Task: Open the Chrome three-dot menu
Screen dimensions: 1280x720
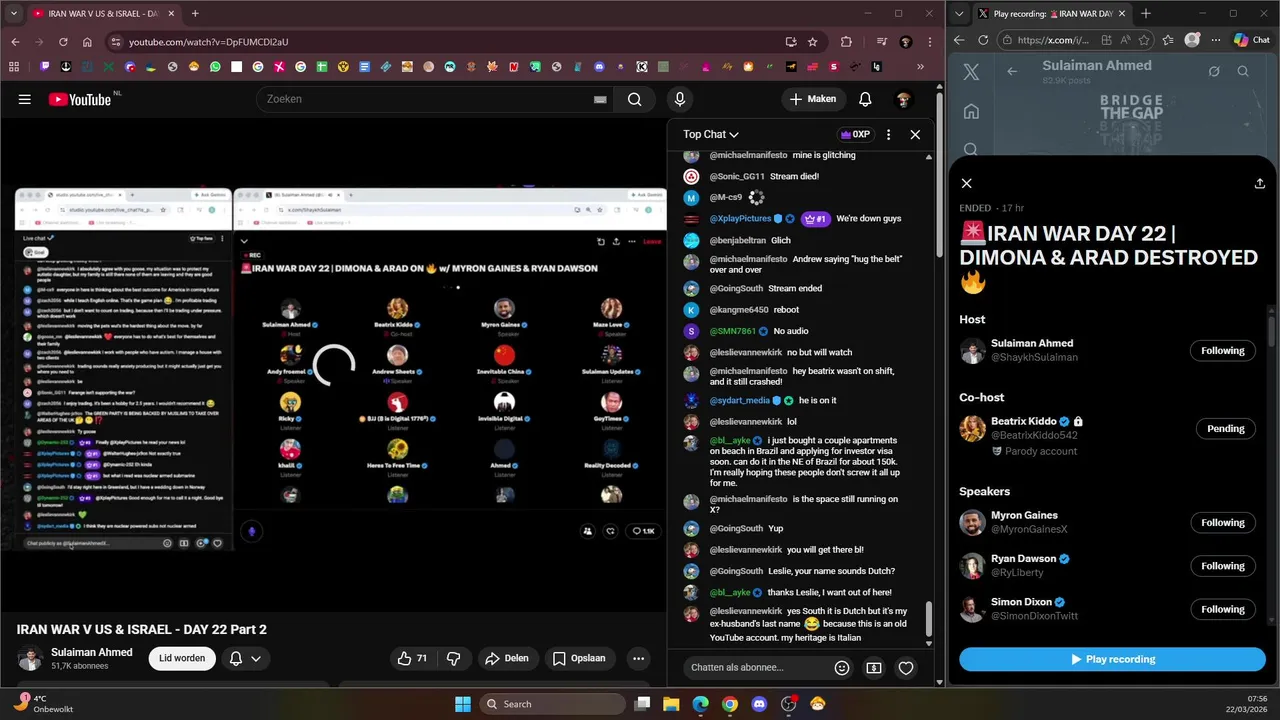Action: click(x=929, y=42)
